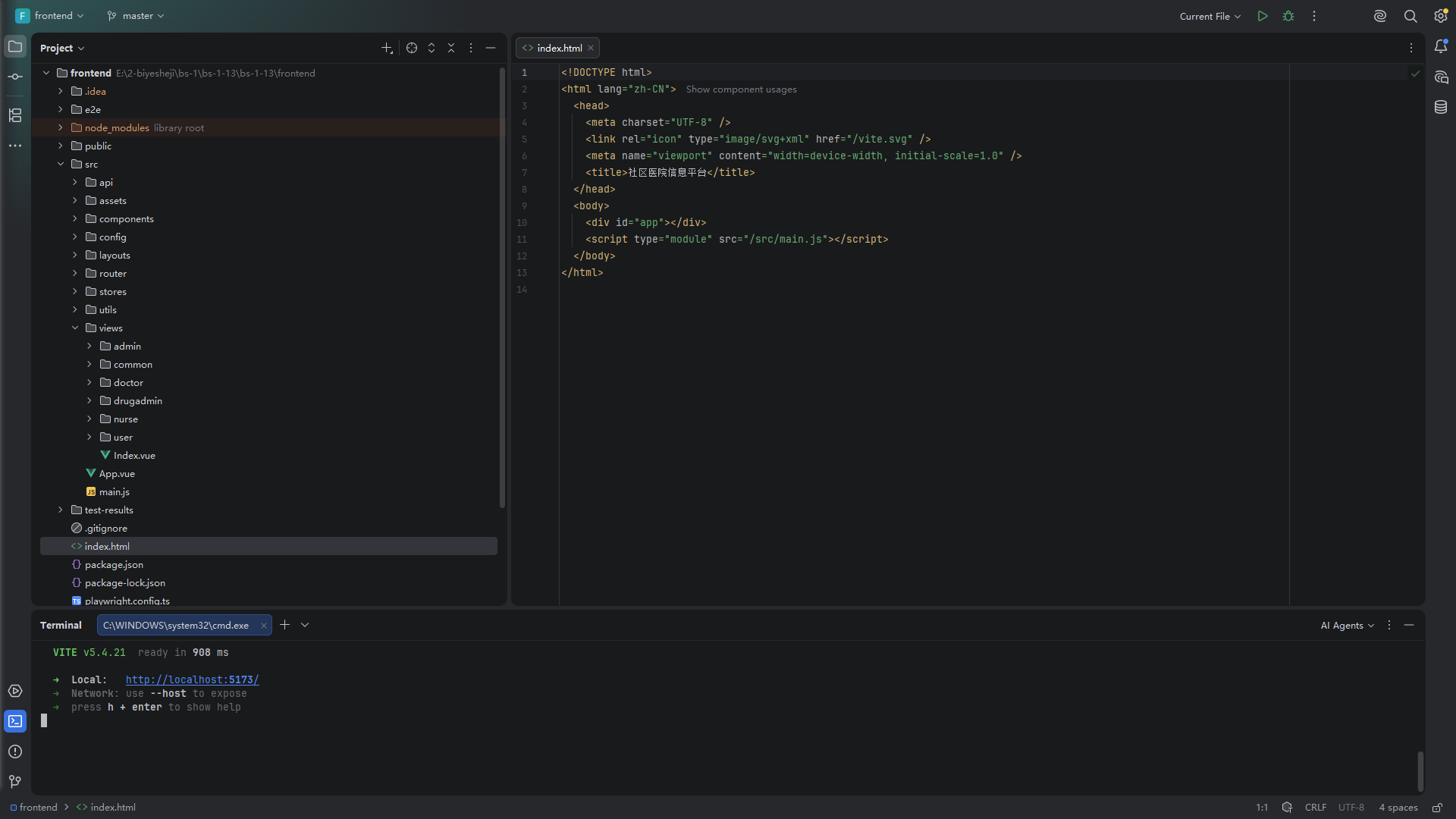Image resolution: width=1456 pixels, height=819 pixels.
Task: Expand the node_modules folder
Action: [x=61, y=127]
